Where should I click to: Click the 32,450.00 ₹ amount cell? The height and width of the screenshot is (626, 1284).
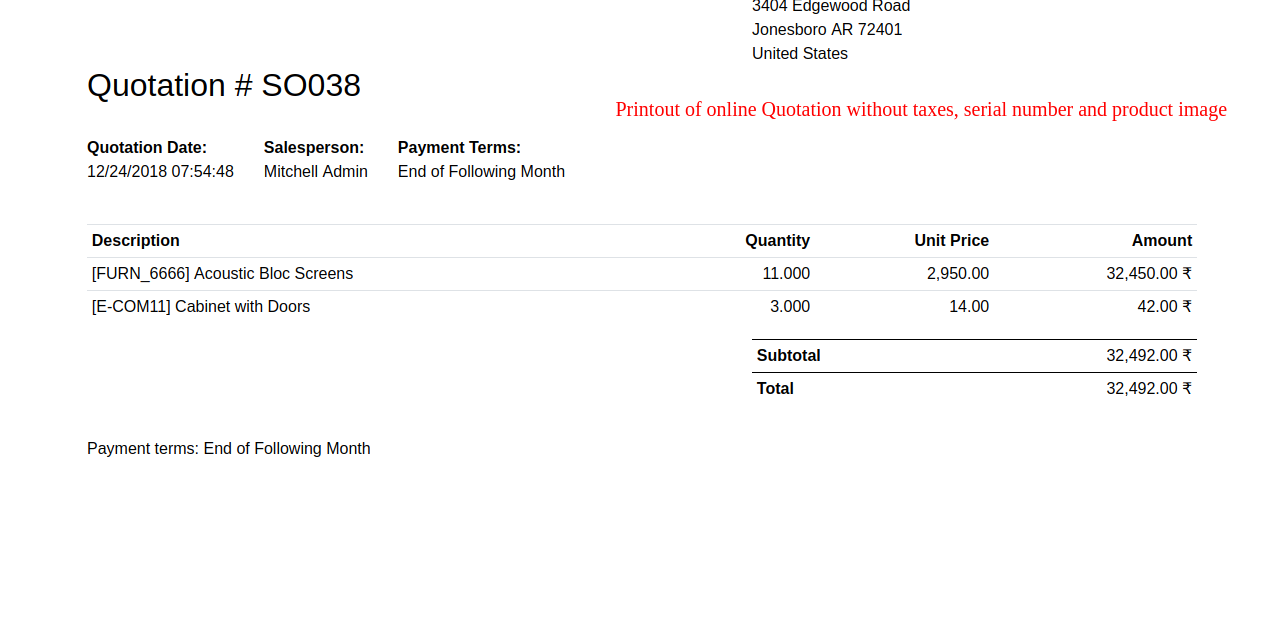coord(1149,274)
